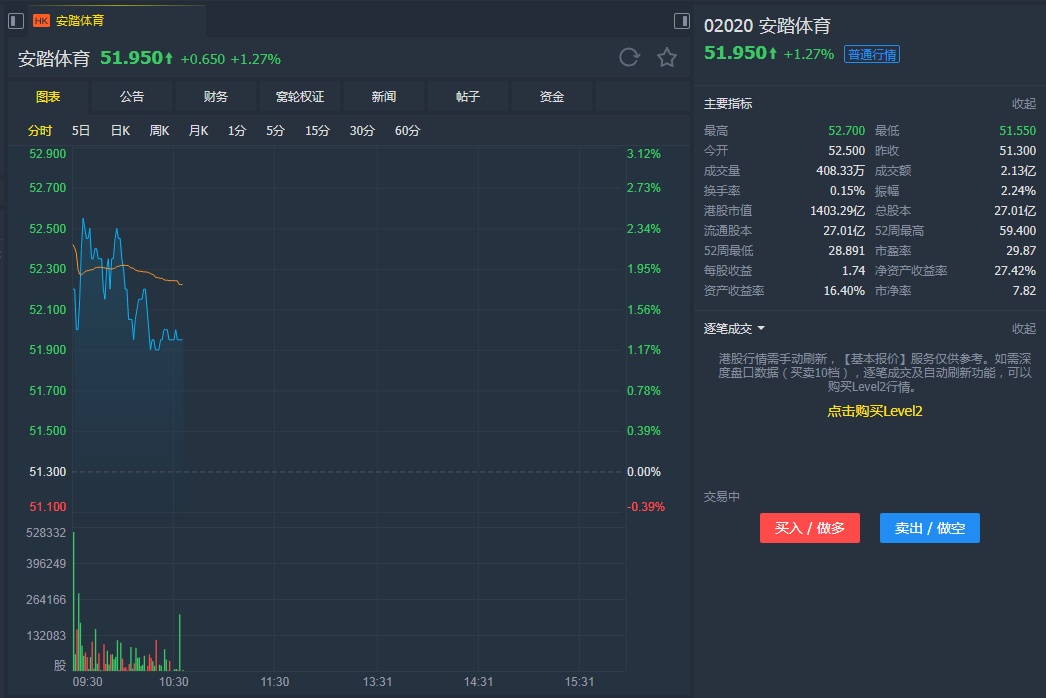Image resolution: width=1046 pixels, height=698 pixels.
Task: Click the 最低 value 51.550
Action: (1017, 131)
